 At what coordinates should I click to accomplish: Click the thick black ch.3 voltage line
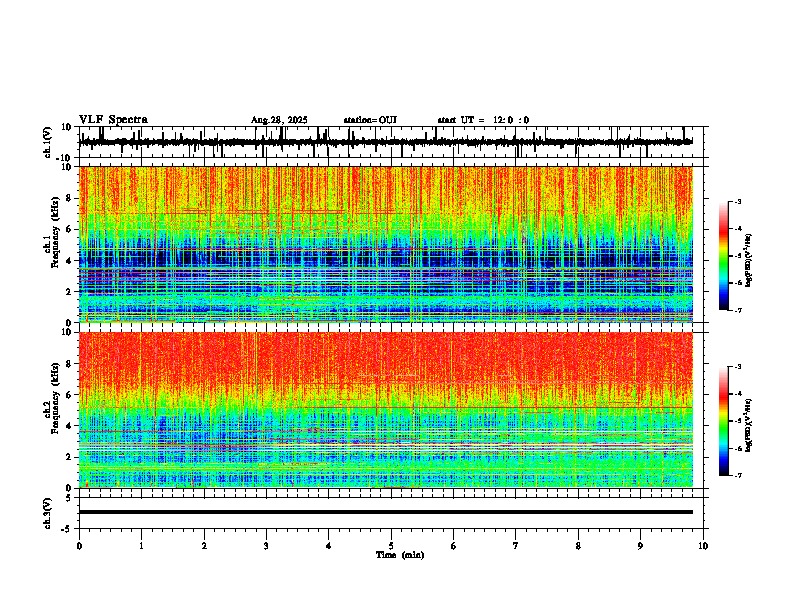[386, 512]
